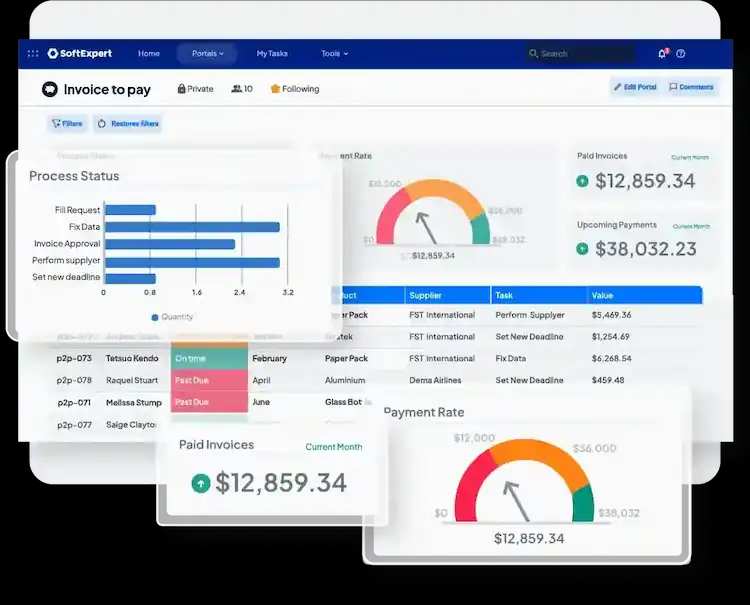Click the Restores filters button

127,124
